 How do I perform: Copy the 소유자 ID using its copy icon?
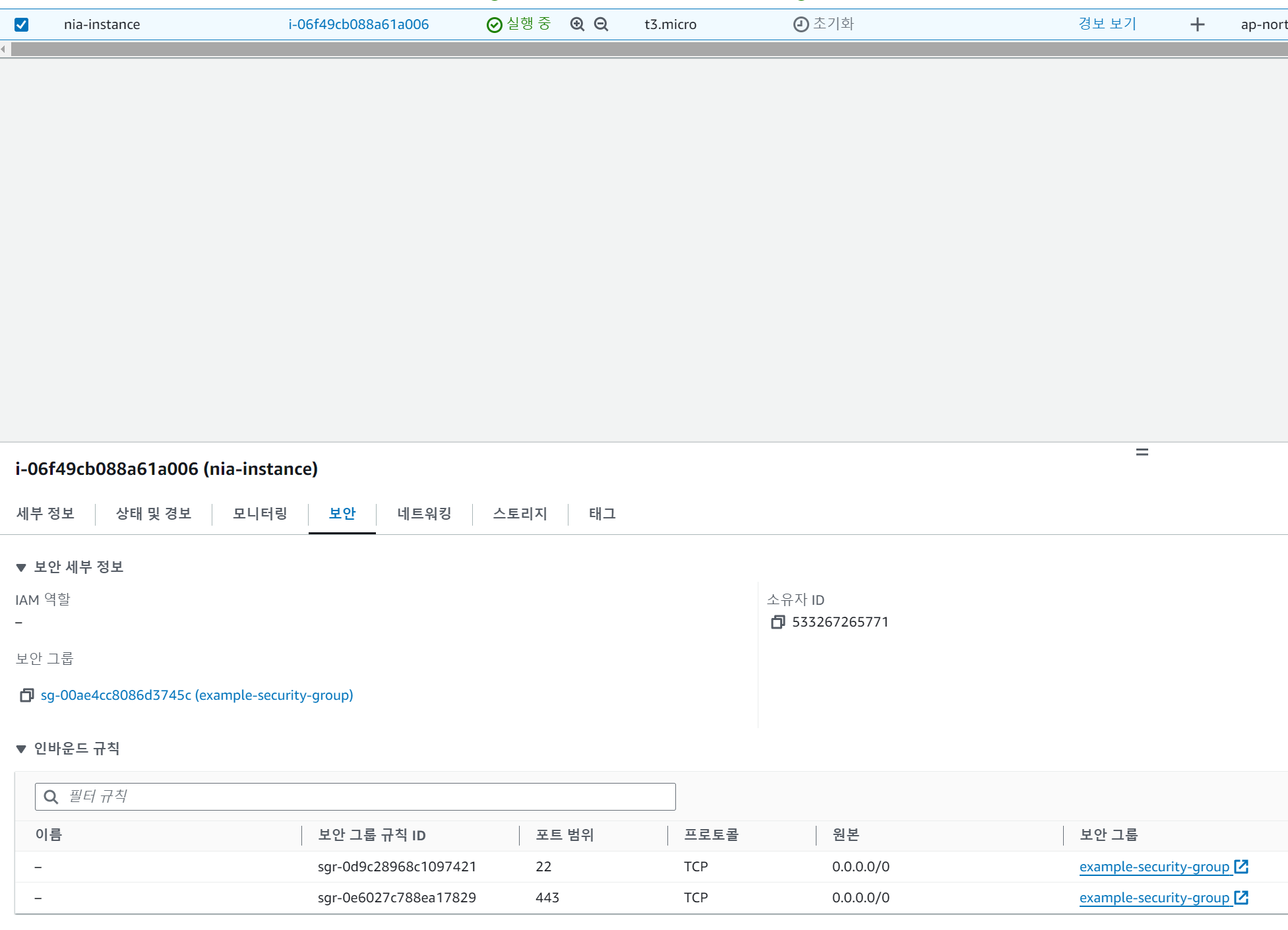click(x=778, y=621)
